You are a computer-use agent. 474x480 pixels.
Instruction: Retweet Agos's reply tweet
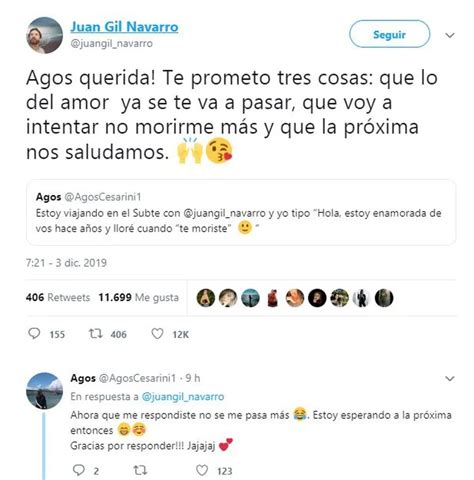click(140, 470)
